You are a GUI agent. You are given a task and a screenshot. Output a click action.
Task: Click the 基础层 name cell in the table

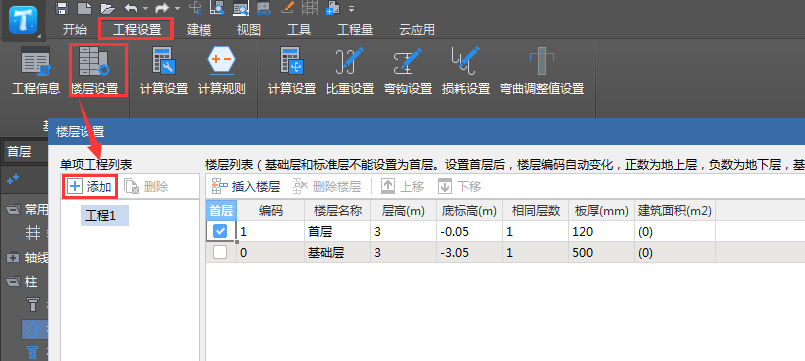pos(337,253)
